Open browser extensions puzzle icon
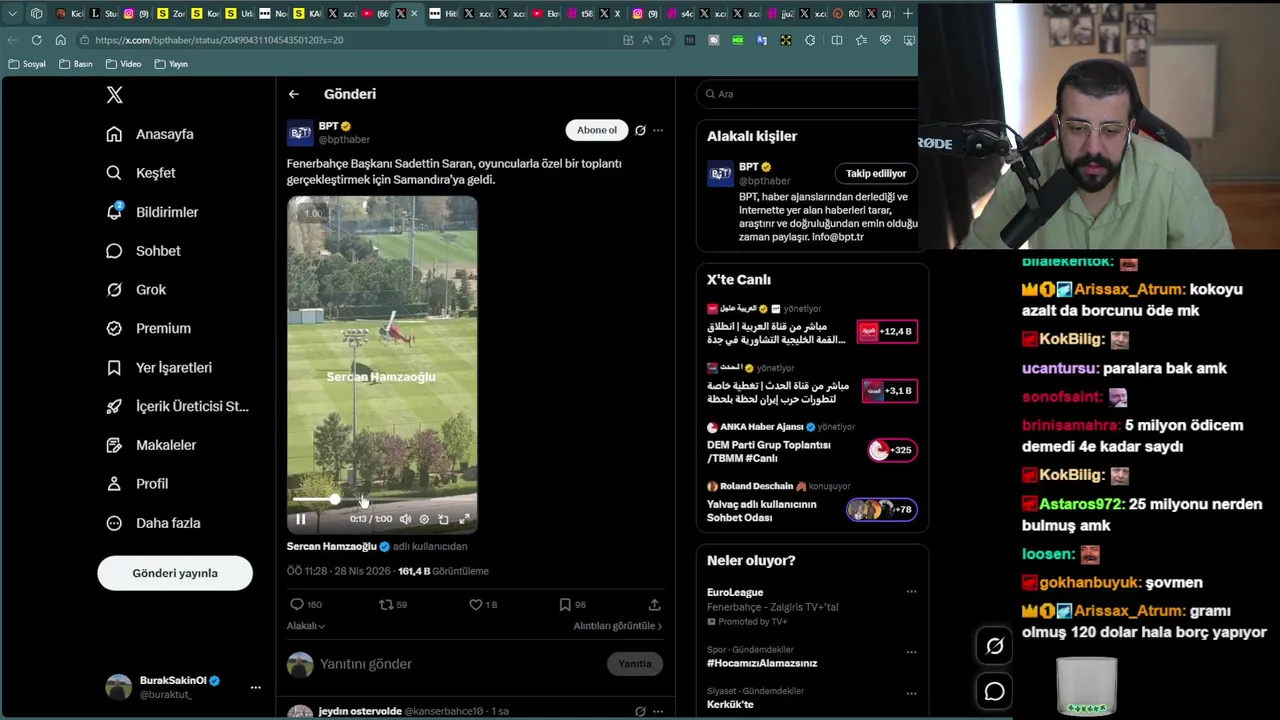This screenshot has width=1280, height=720. (x=810, y=40)
